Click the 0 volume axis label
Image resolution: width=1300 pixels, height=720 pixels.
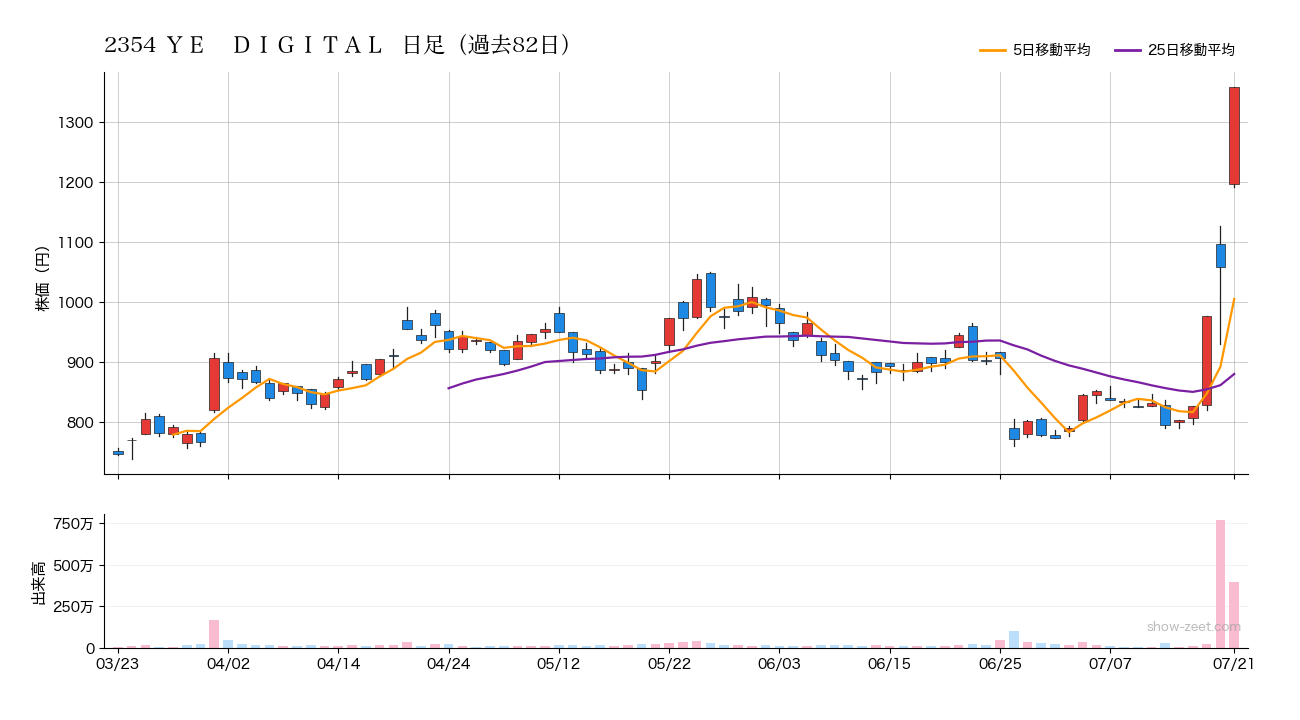point(89,649)
